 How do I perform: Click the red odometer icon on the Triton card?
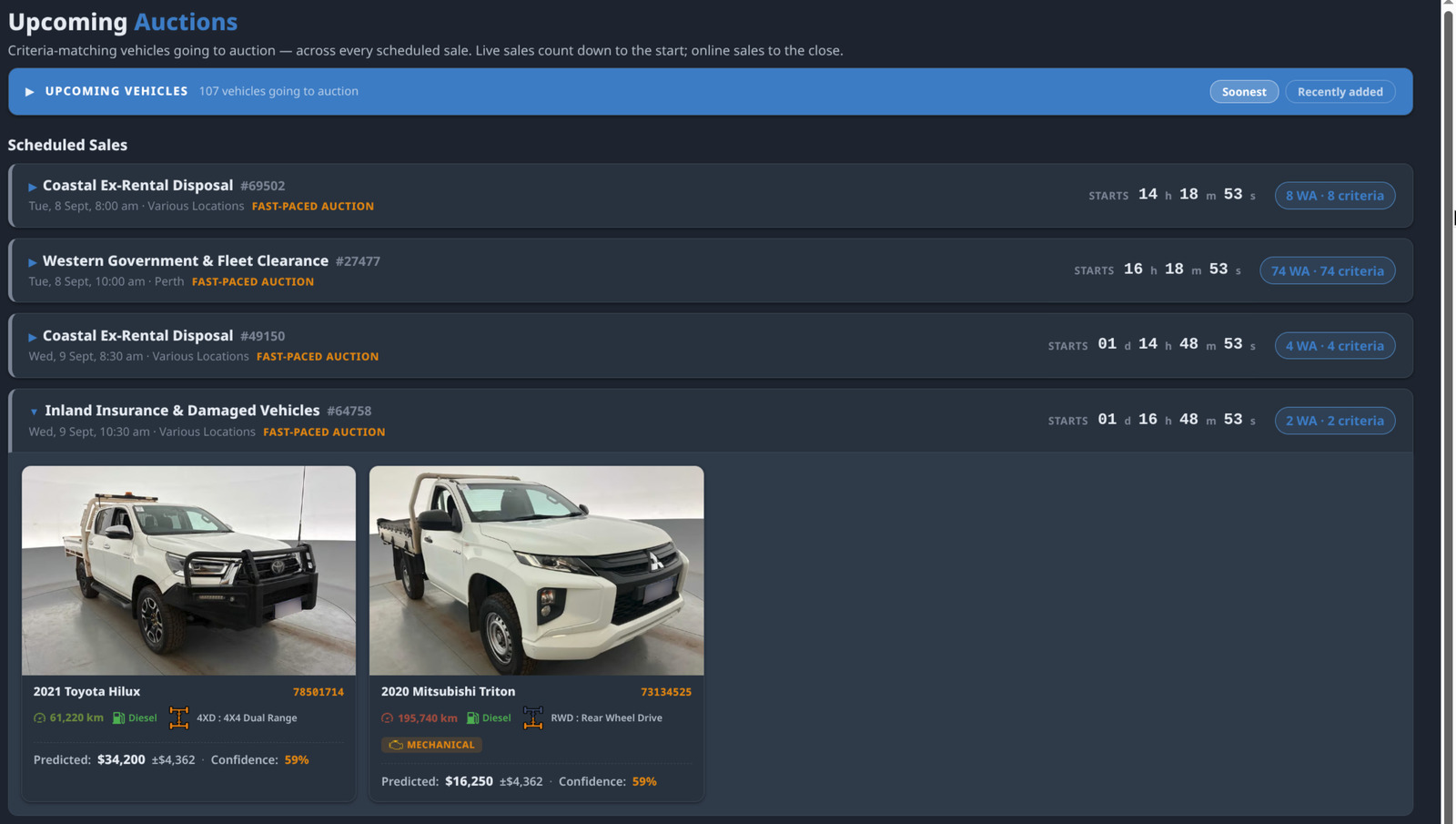point(387,717)
